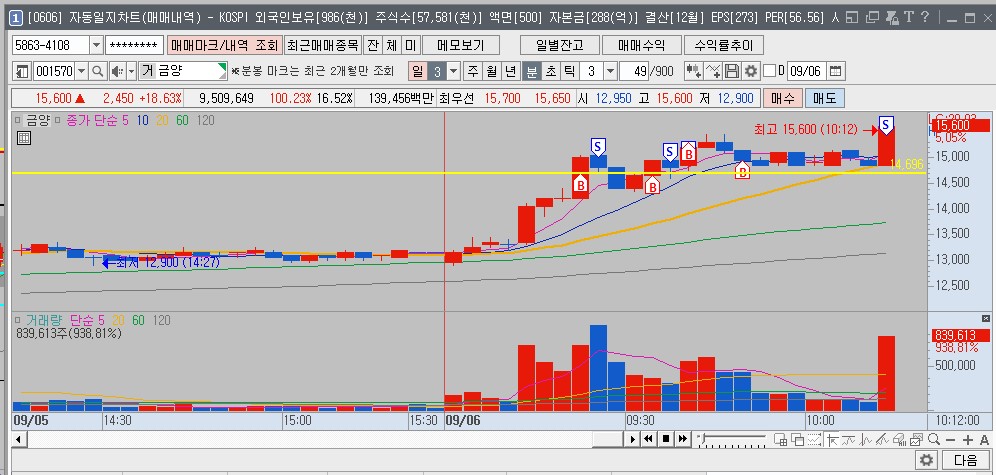Image resolution: width=996 pixels, height=475 pixels.
Task: Click the 매도 sell button
Action: click(824, 98)
